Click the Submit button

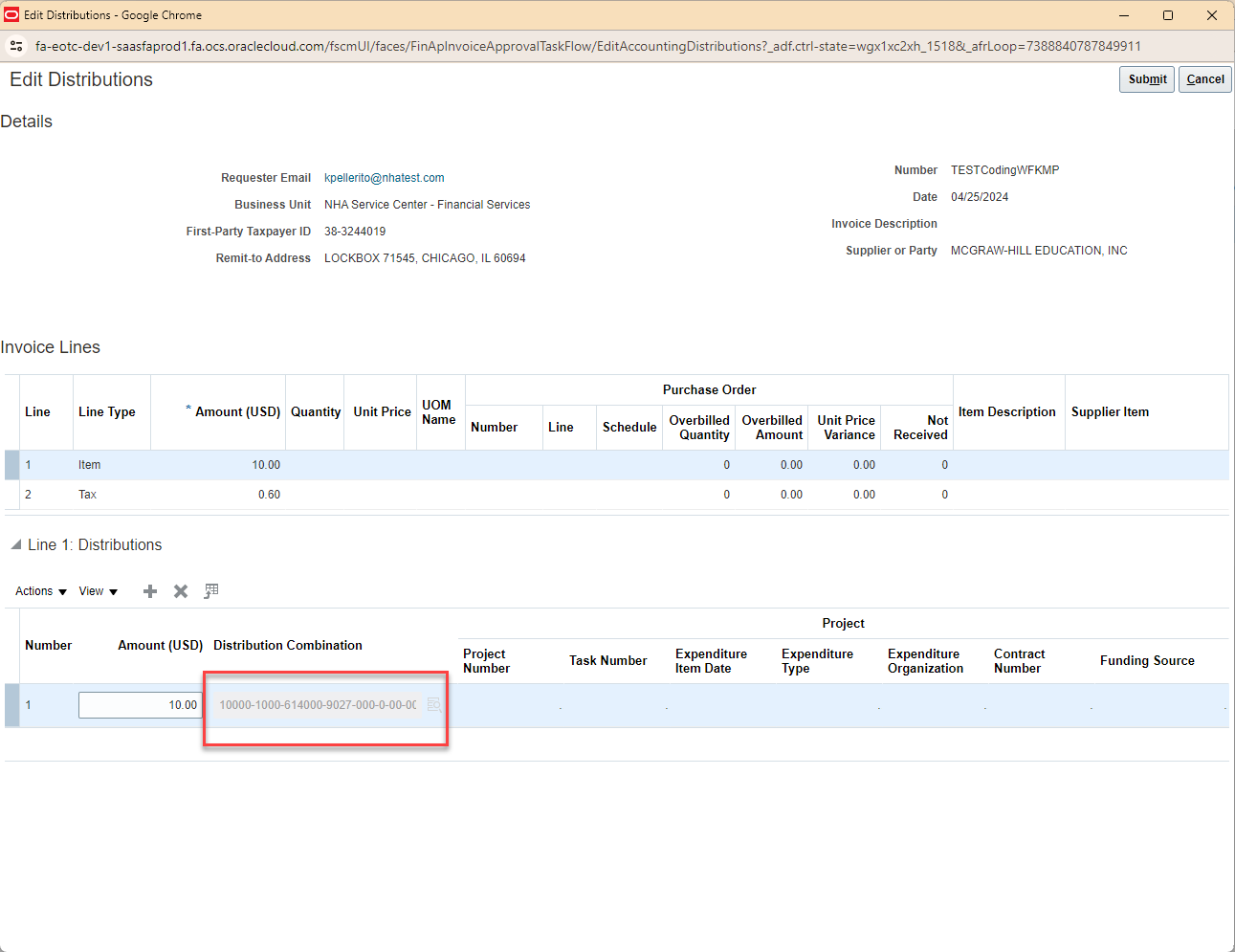(1147, 79)
